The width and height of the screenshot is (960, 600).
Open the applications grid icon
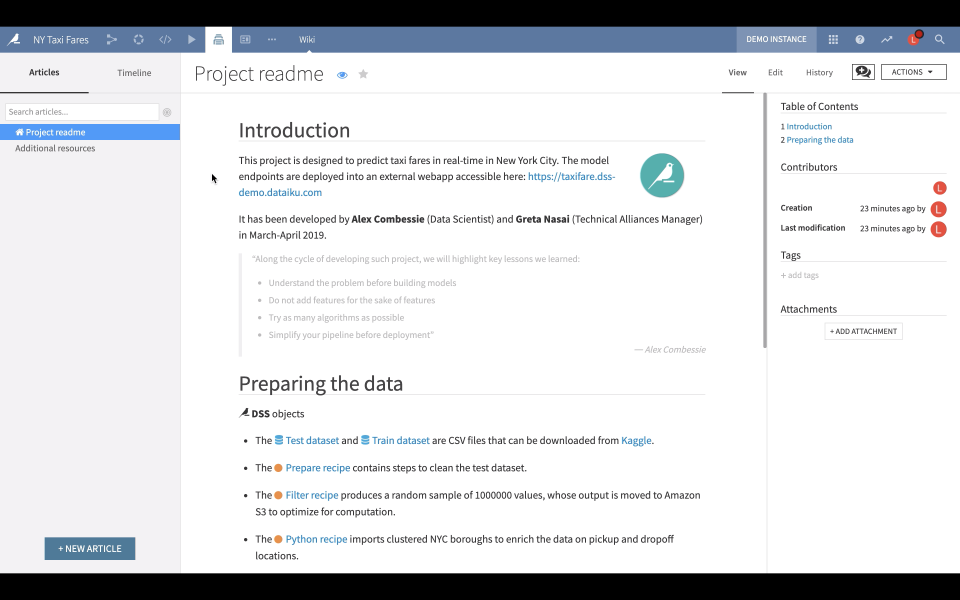click(x=833, y=39)
